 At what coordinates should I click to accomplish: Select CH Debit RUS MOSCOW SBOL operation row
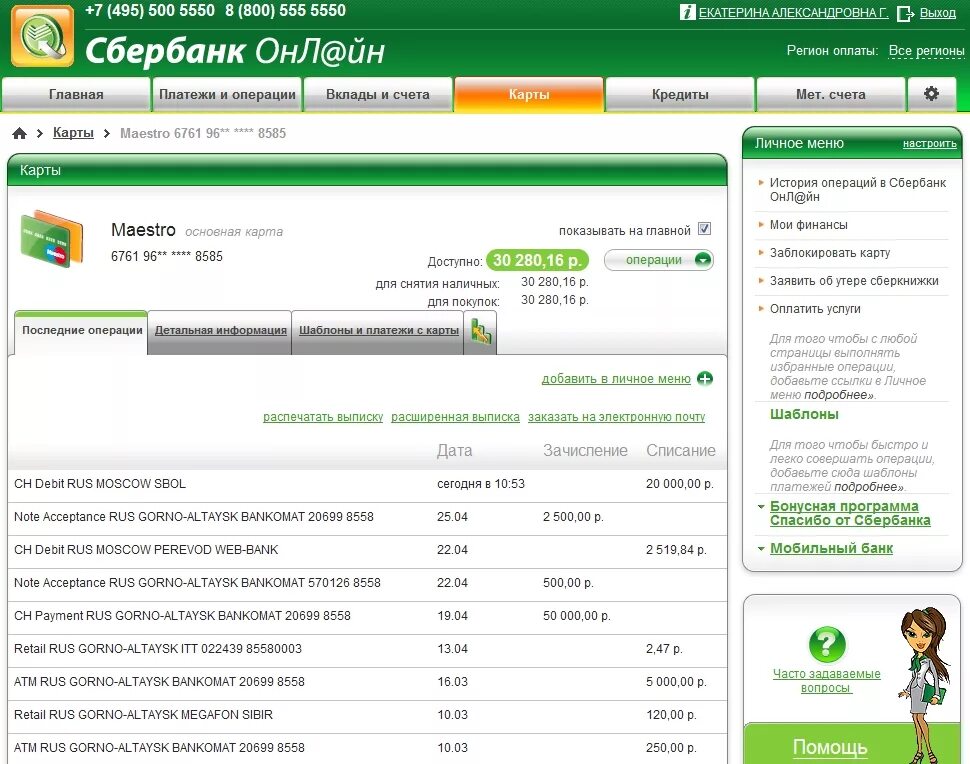[x=367, y=484]
